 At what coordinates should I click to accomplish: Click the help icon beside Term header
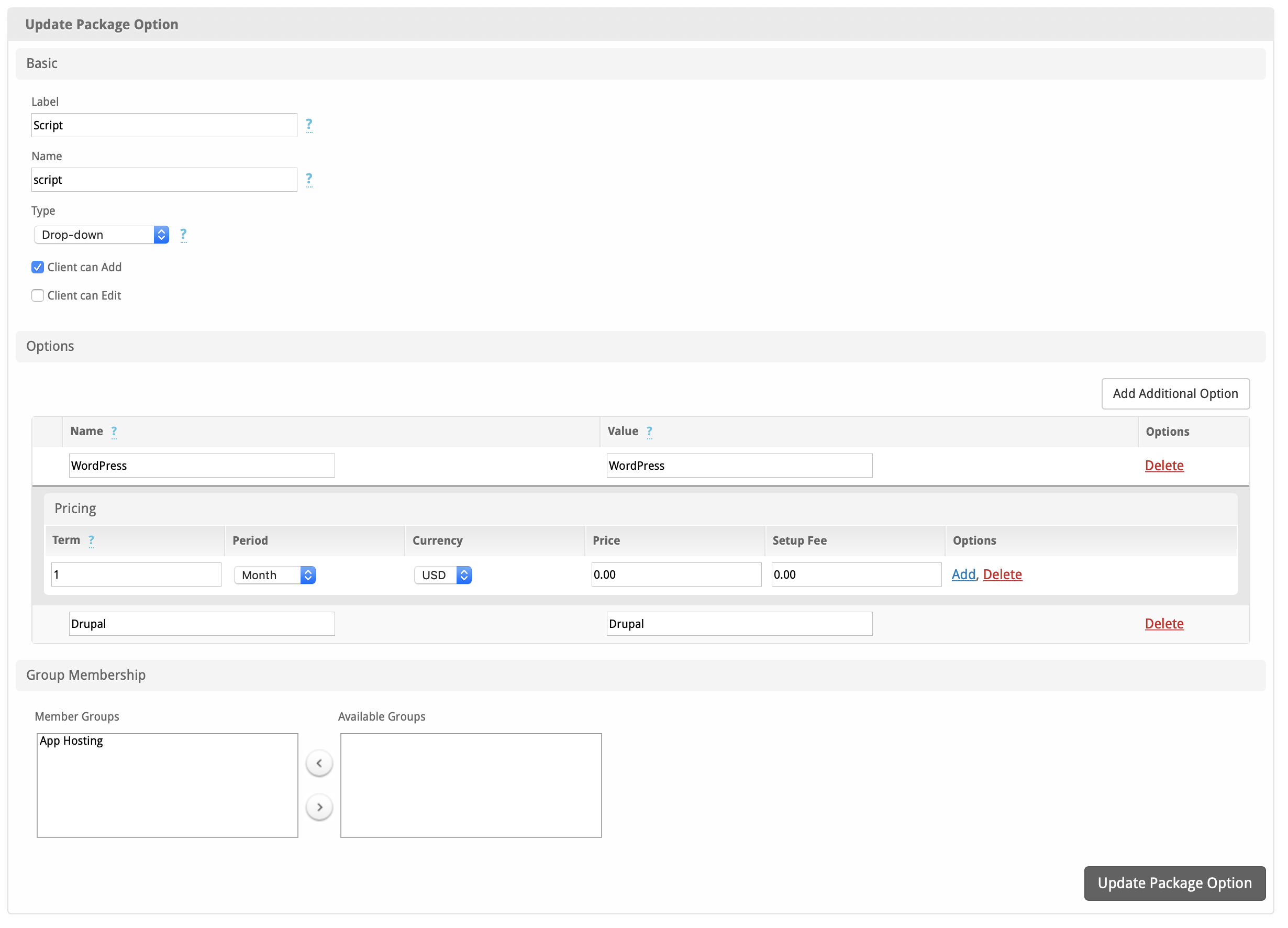click(92, 540)
